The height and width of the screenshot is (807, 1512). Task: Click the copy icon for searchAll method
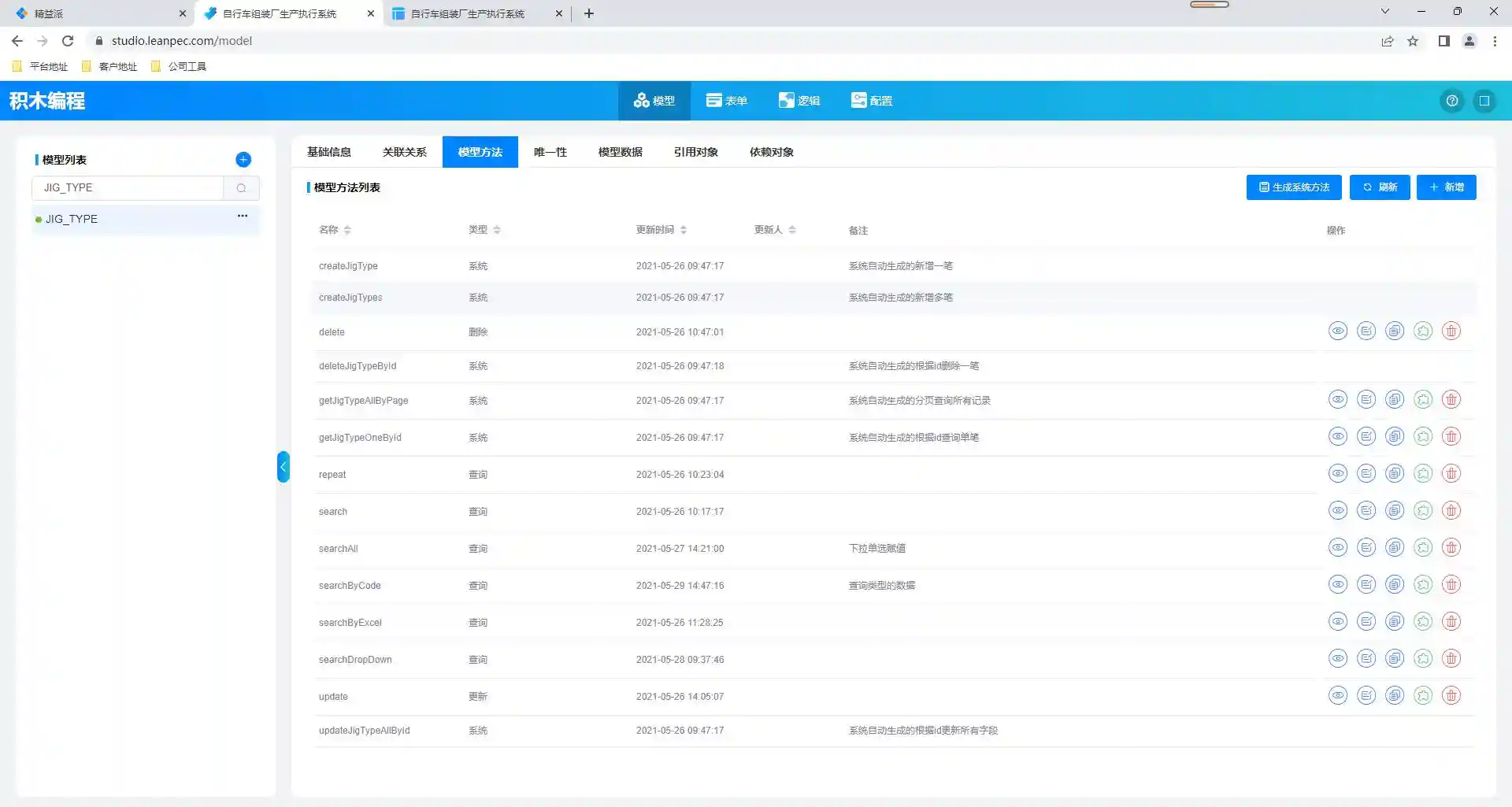click(1394, 548)
